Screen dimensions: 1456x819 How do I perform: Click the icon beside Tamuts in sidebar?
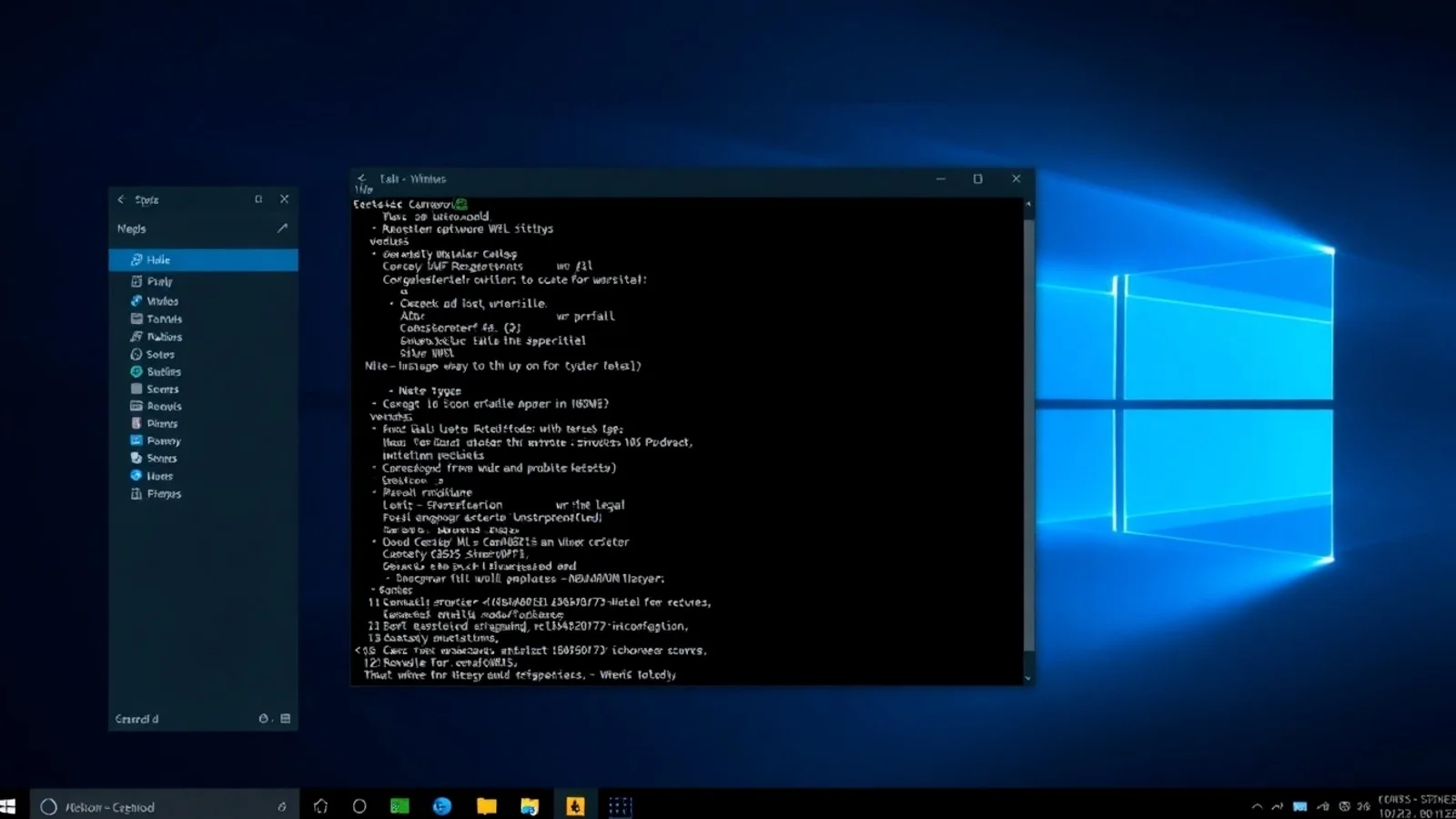(136, 318)
